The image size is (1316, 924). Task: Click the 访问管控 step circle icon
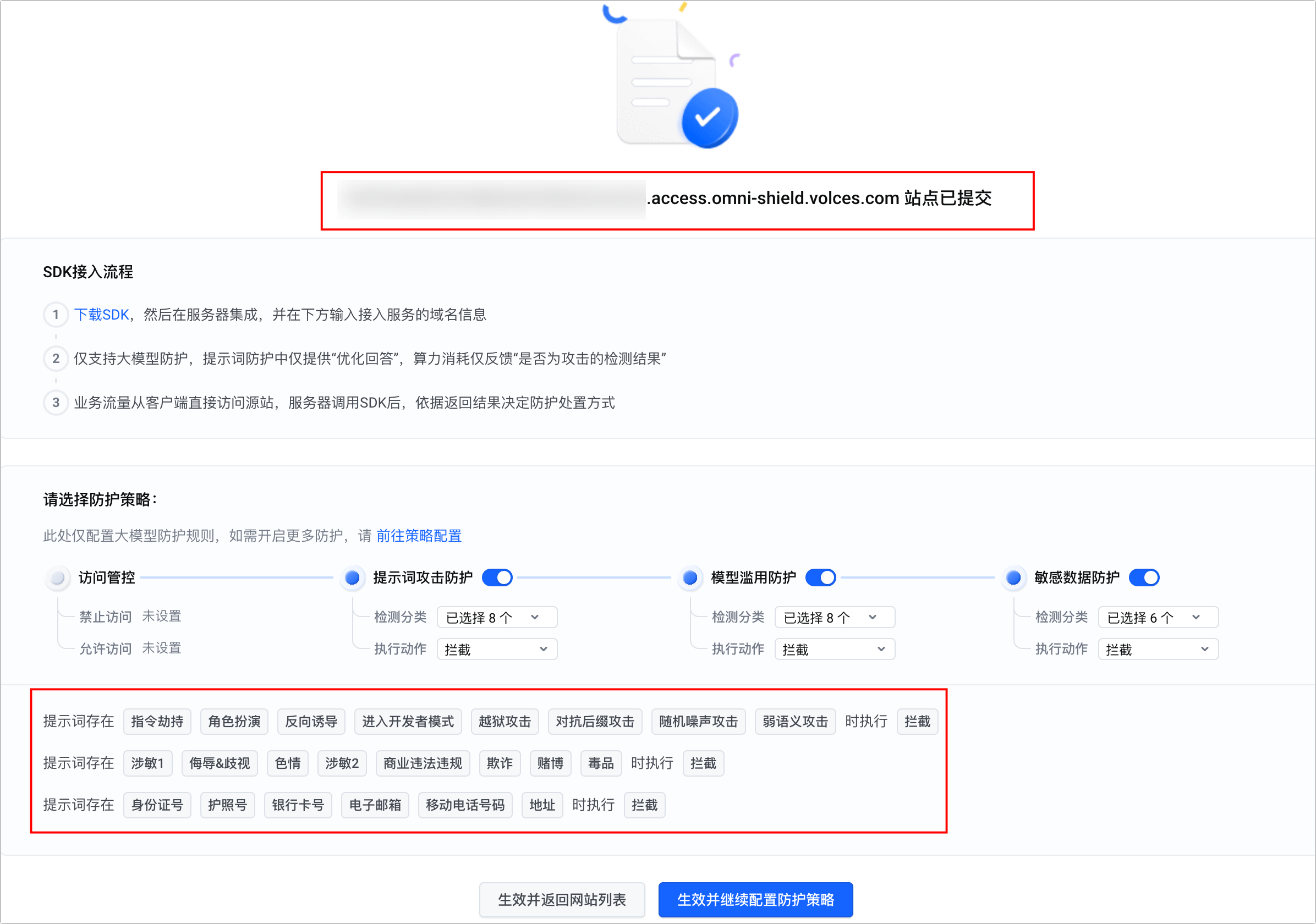pos(57,577)
